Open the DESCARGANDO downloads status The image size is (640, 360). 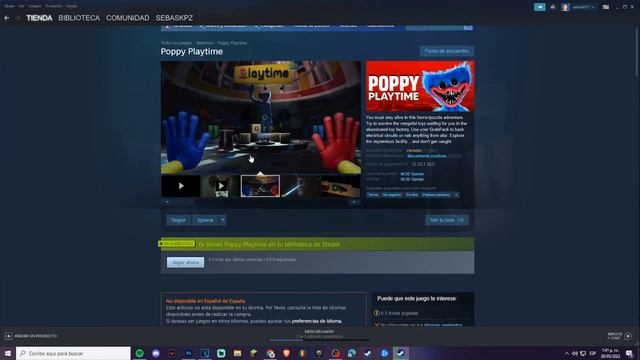[x=319, y=332]
